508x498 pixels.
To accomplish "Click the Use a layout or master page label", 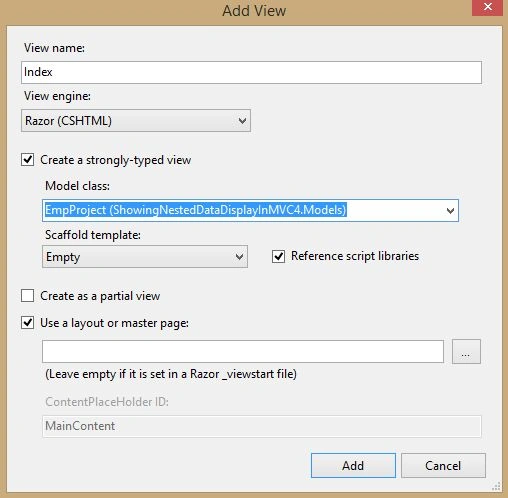I will coord(114,323).
